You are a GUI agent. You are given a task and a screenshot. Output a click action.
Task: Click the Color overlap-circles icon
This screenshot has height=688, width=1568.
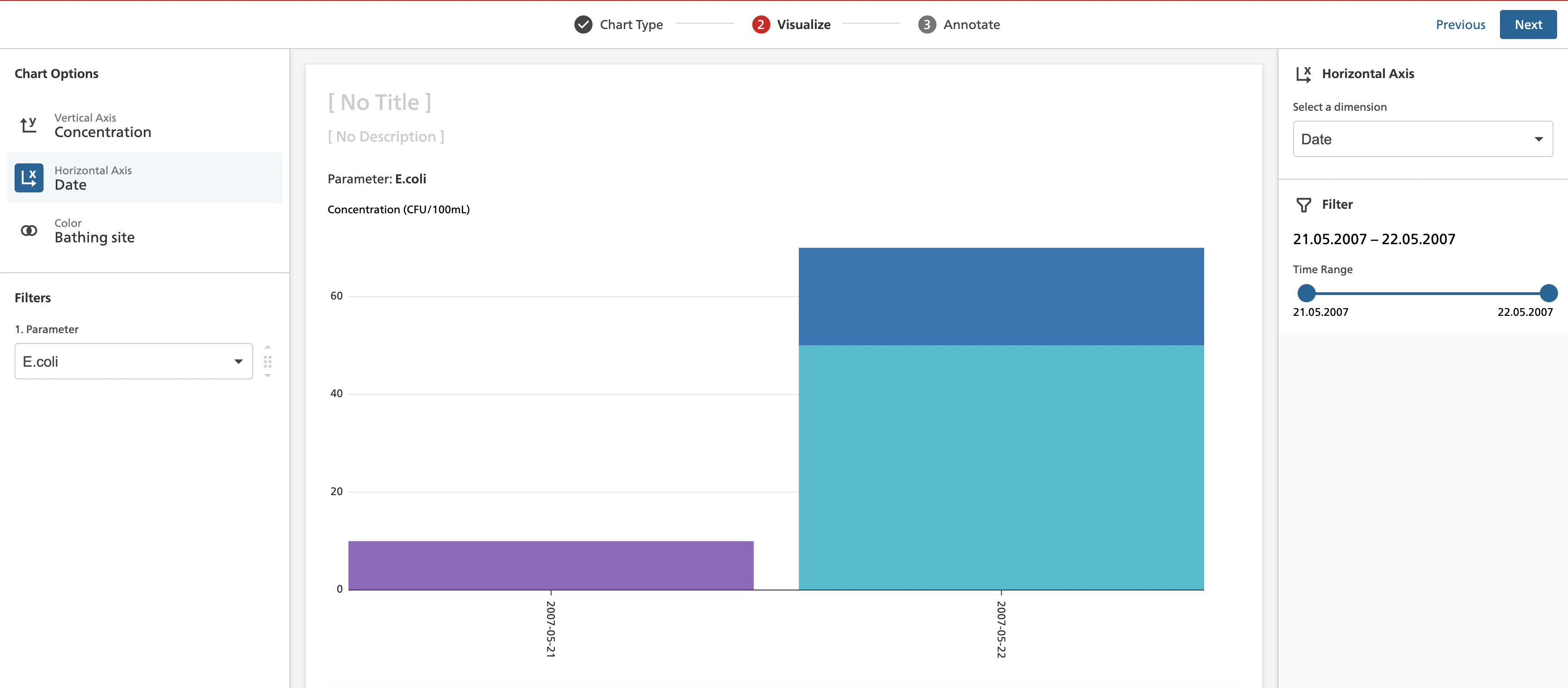[x=29, y=231]
